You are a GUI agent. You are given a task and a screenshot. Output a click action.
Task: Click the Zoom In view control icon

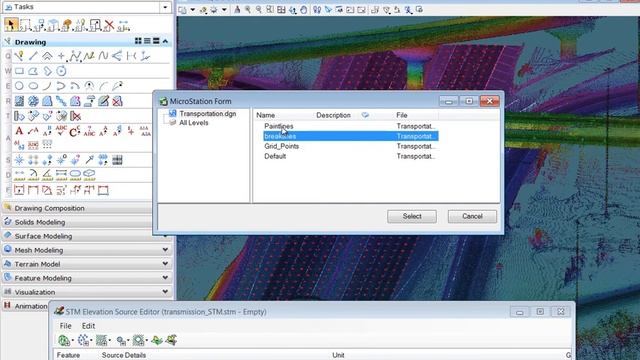pyautogui.click(x=248, y=9)
